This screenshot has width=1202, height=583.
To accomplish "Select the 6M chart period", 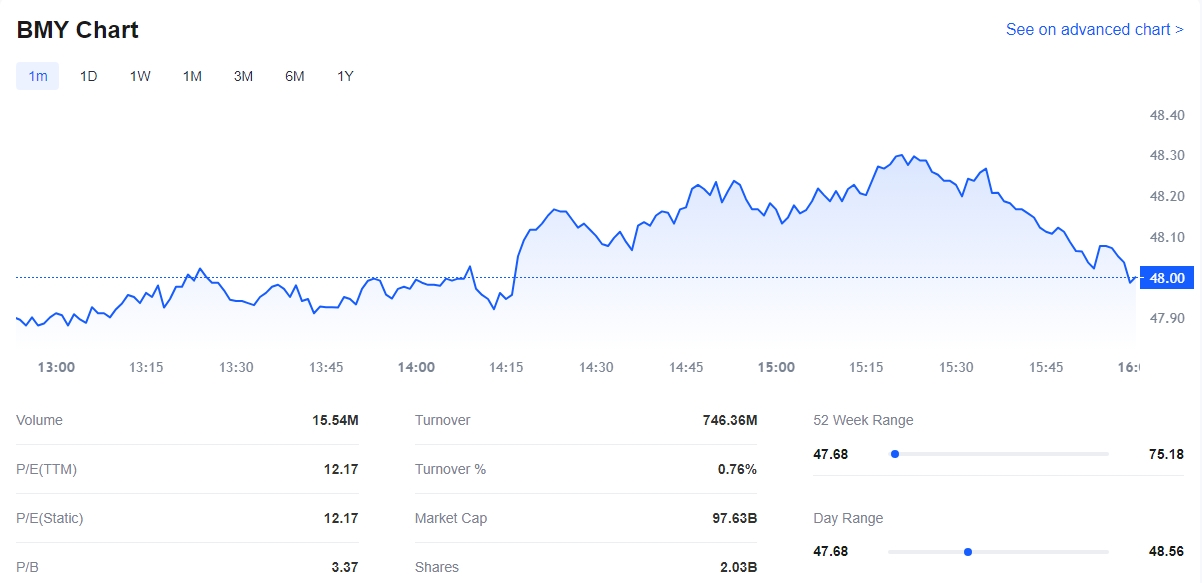I will pos(294,76).
